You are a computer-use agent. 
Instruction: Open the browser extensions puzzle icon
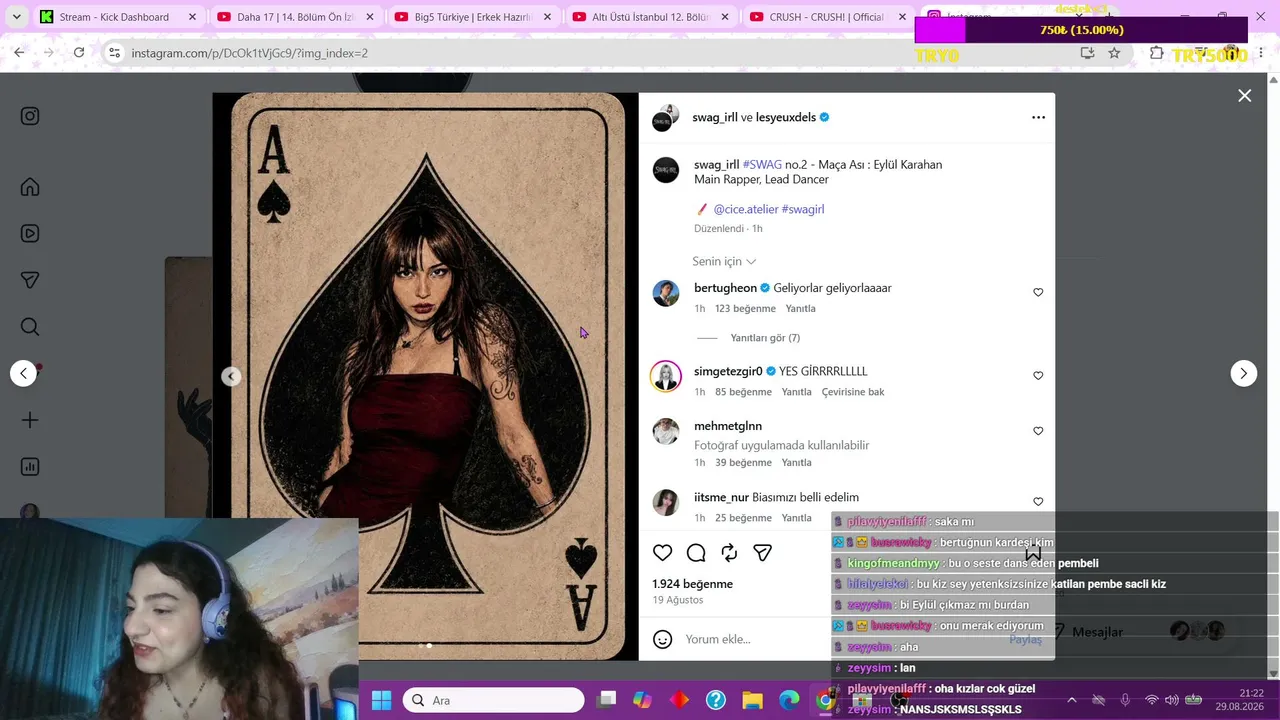[1157, 53]
